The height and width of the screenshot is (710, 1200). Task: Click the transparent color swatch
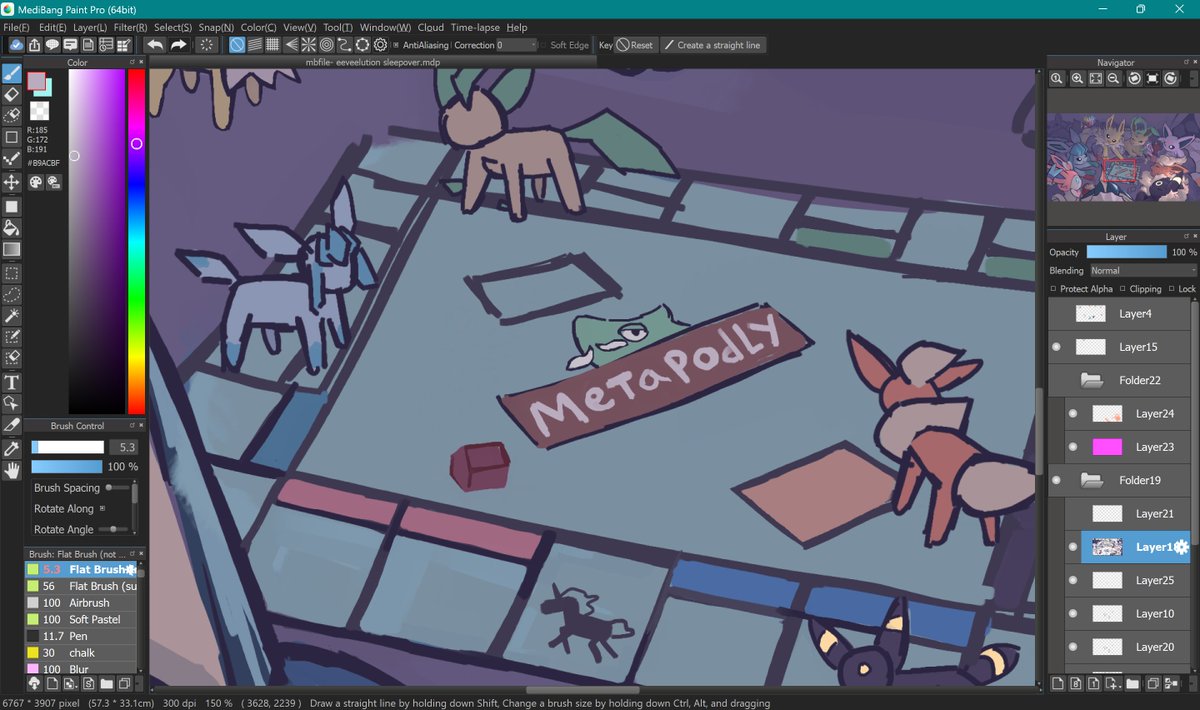39,110
